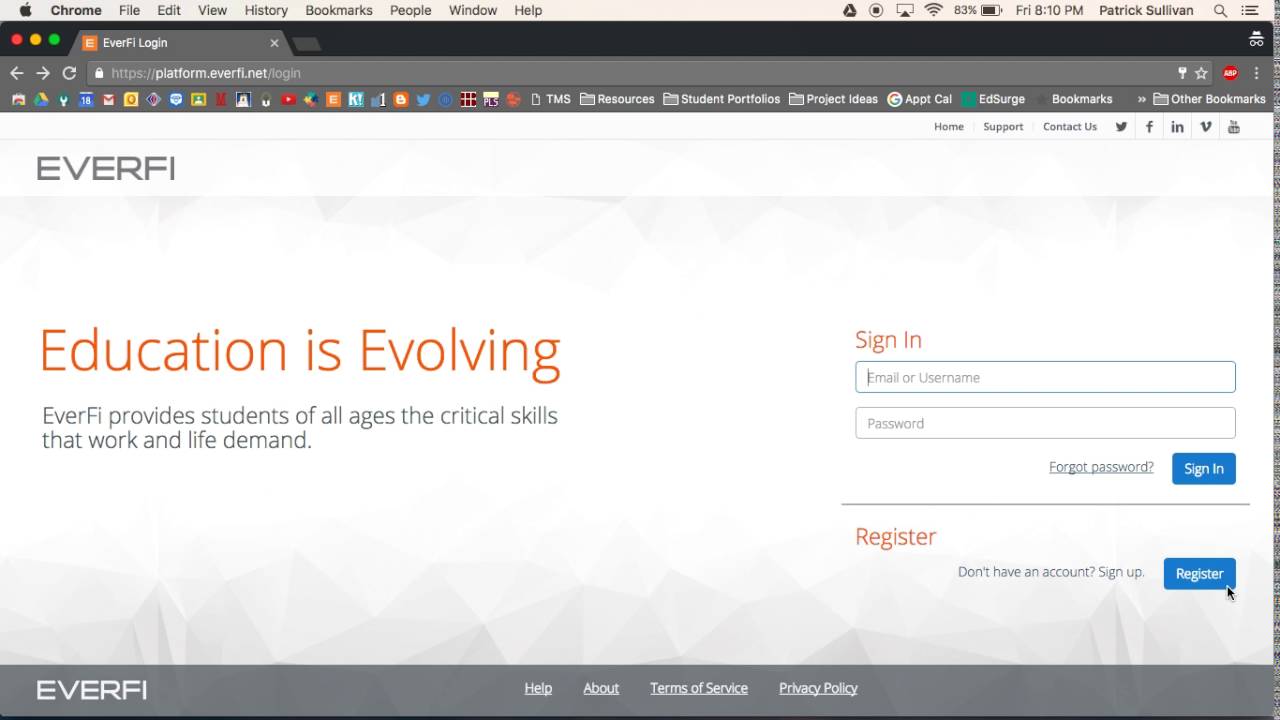Expand the Student Portfolios bookmarks folder

click(722, 99)
